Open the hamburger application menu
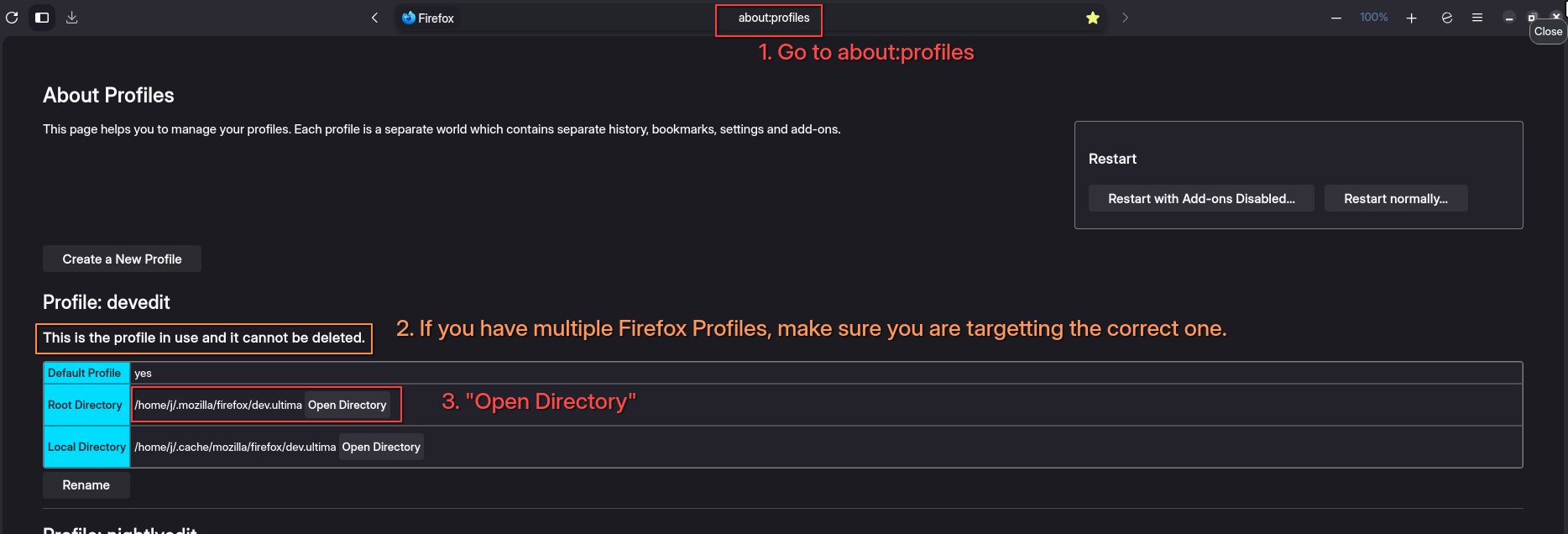1568x534 pixels. click(1477, 18)
